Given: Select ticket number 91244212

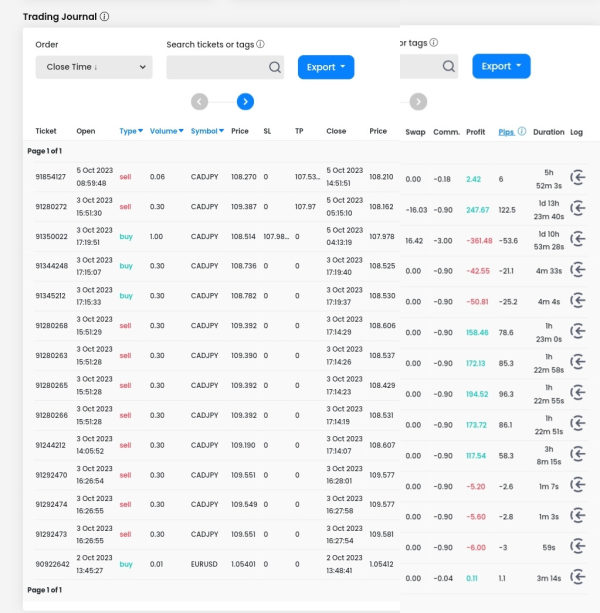Looking at the screenshot, I should tap(50, 445).
